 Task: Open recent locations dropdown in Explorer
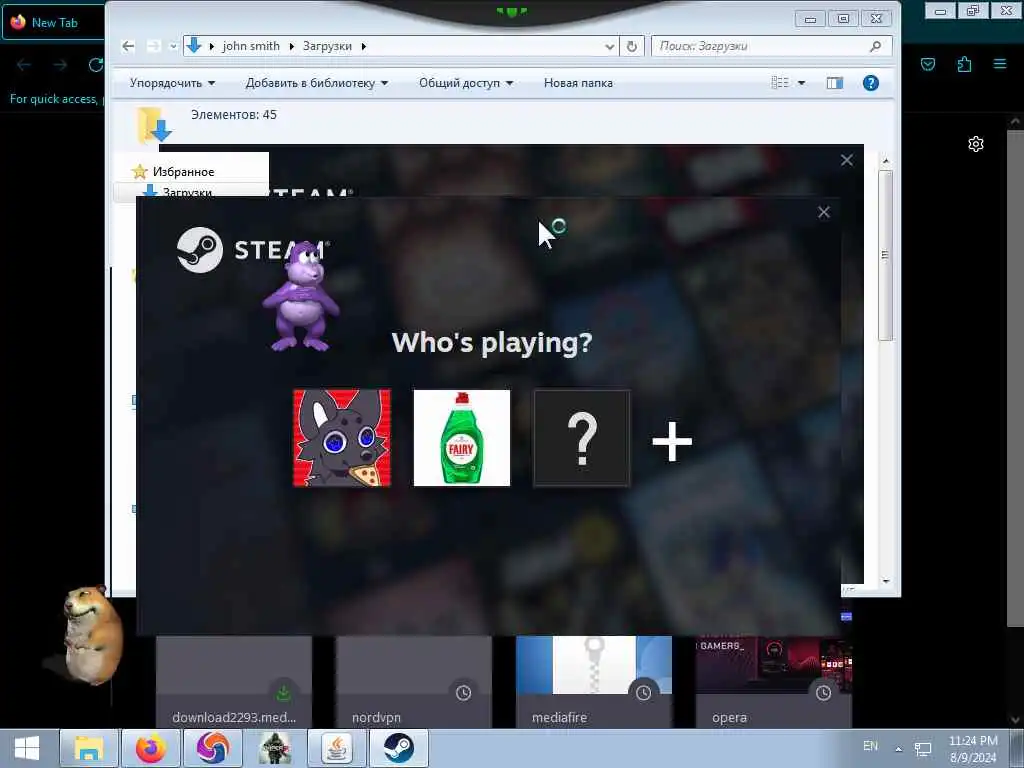pos(173,46)
